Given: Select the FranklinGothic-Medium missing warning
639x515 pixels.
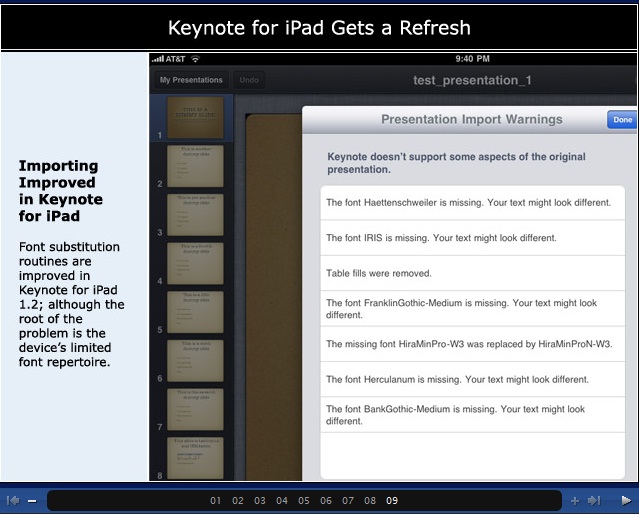Looking at the screenshot, I should coord(472,309).
